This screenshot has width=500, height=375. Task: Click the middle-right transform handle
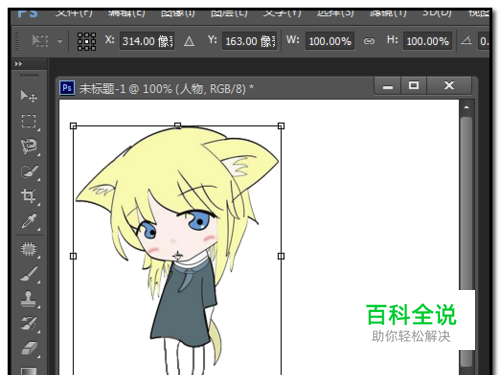(281, 256)
